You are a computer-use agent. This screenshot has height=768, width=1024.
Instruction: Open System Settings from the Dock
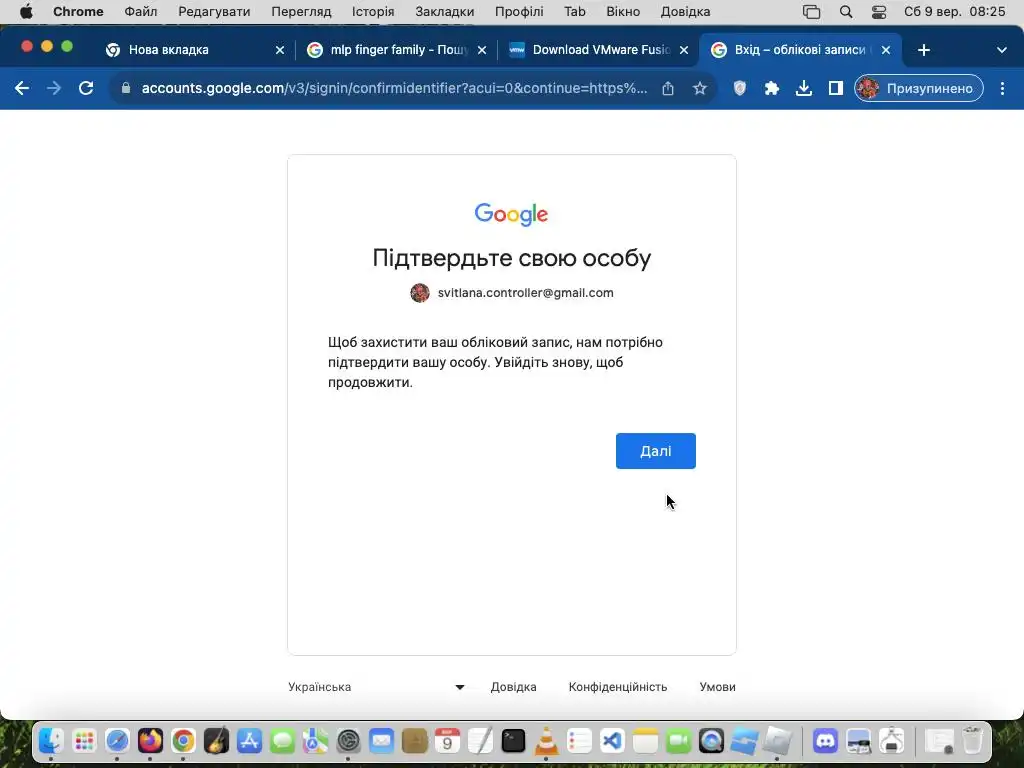click(x=348, y=741)
